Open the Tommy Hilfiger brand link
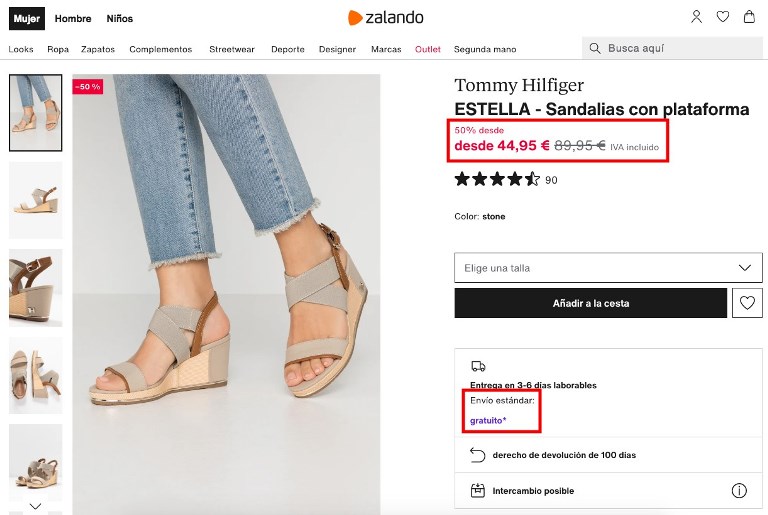Image resolution: width=768 pixels, height=515 pixels. [x=518, y=86]
